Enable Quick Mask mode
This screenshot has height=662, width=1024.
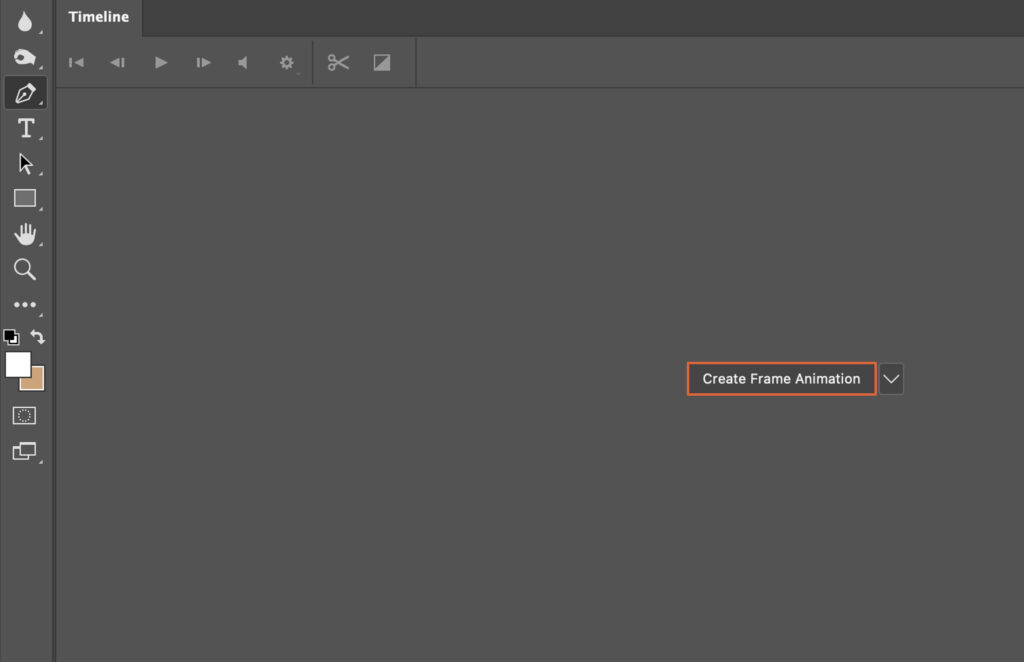click(24, 415)
